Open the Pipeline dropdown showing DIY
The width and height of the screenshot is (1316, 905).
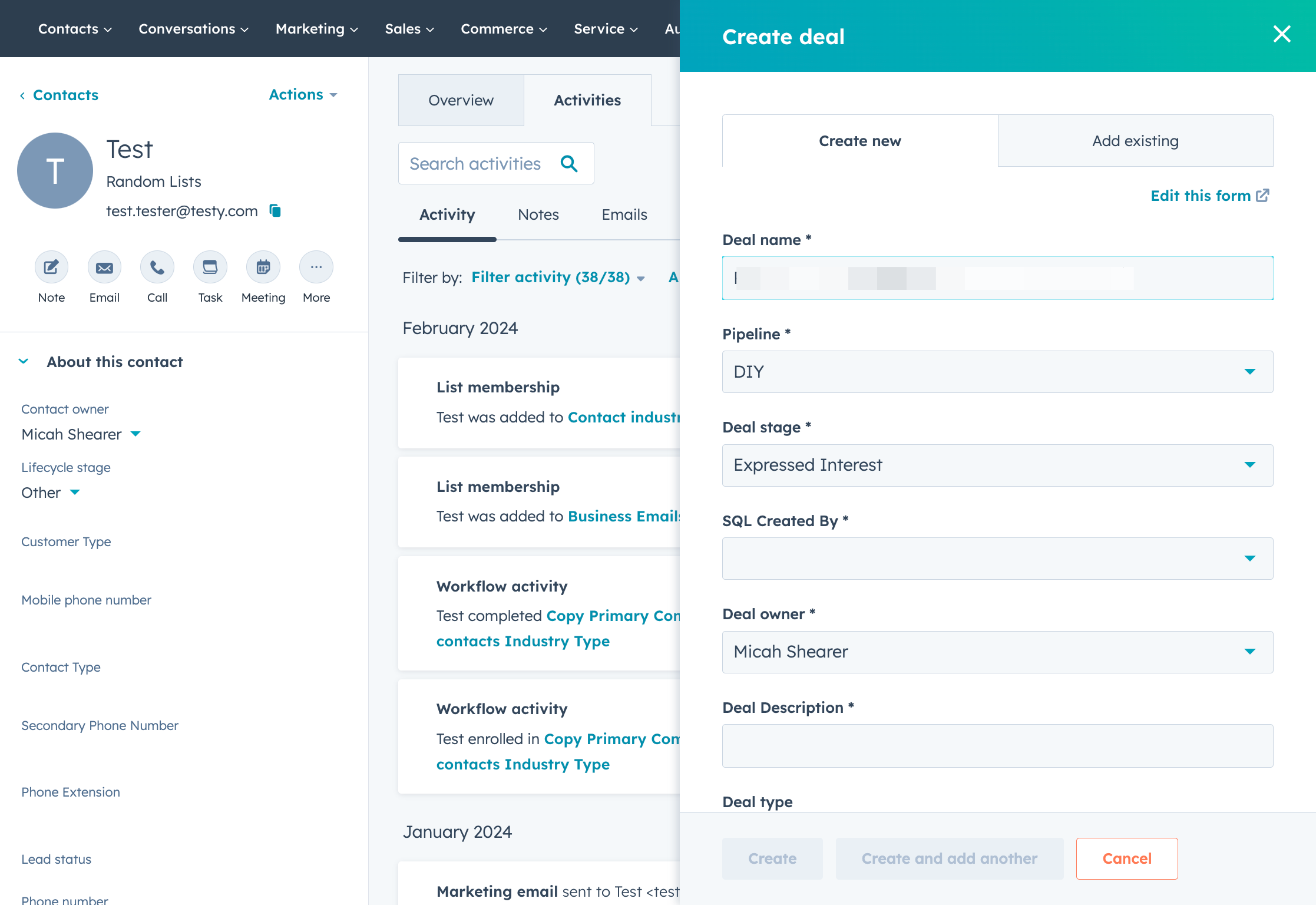pyautogui.click(x=997, y=372)
